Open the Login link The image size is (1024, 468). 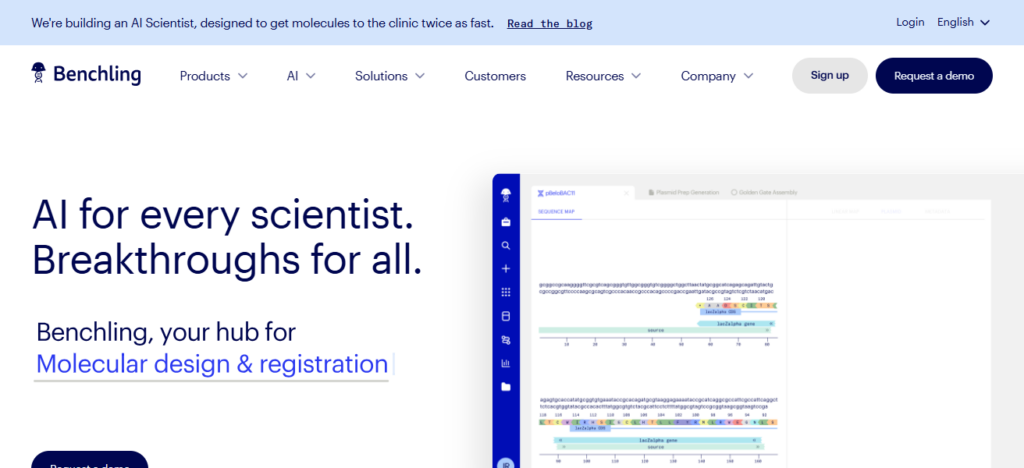click(x=910, y=22)
